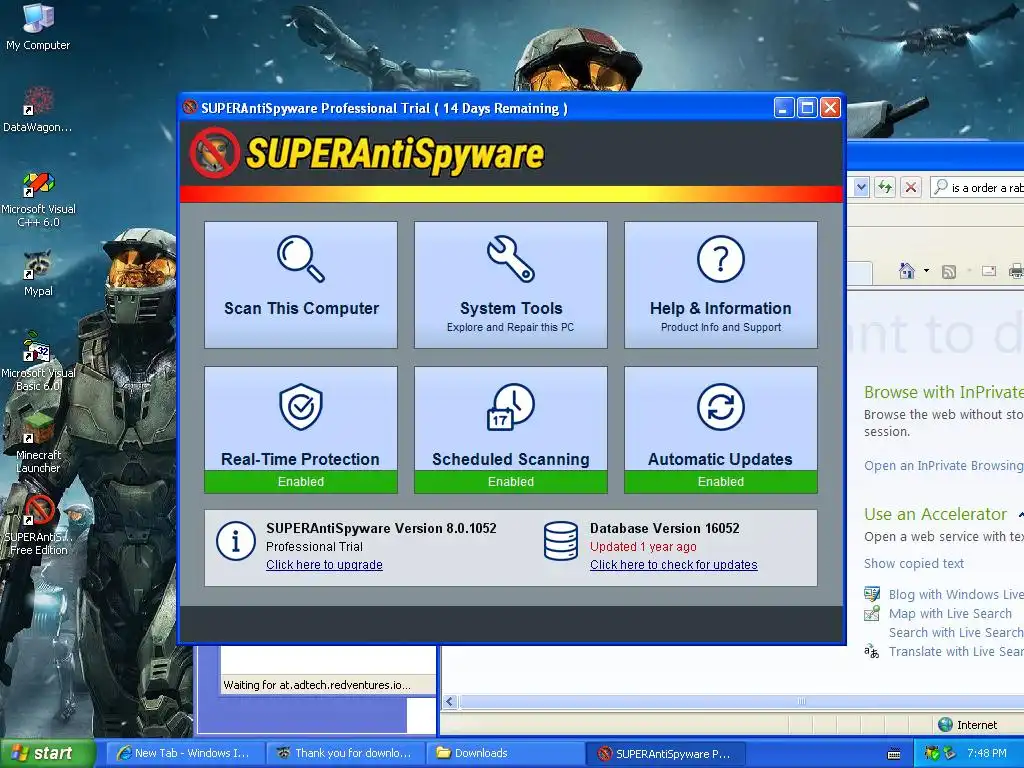Switch to Downloads folder taskbar button
The image size is (1024, 768).
pyautogui.click(x=505, y=753)
